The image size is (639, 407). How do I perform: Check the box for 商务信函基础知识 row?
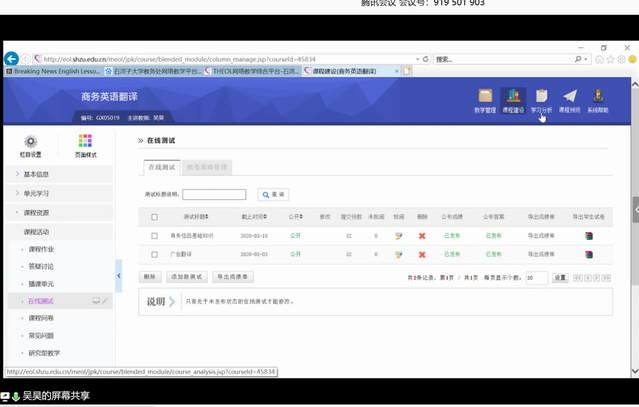154,236
